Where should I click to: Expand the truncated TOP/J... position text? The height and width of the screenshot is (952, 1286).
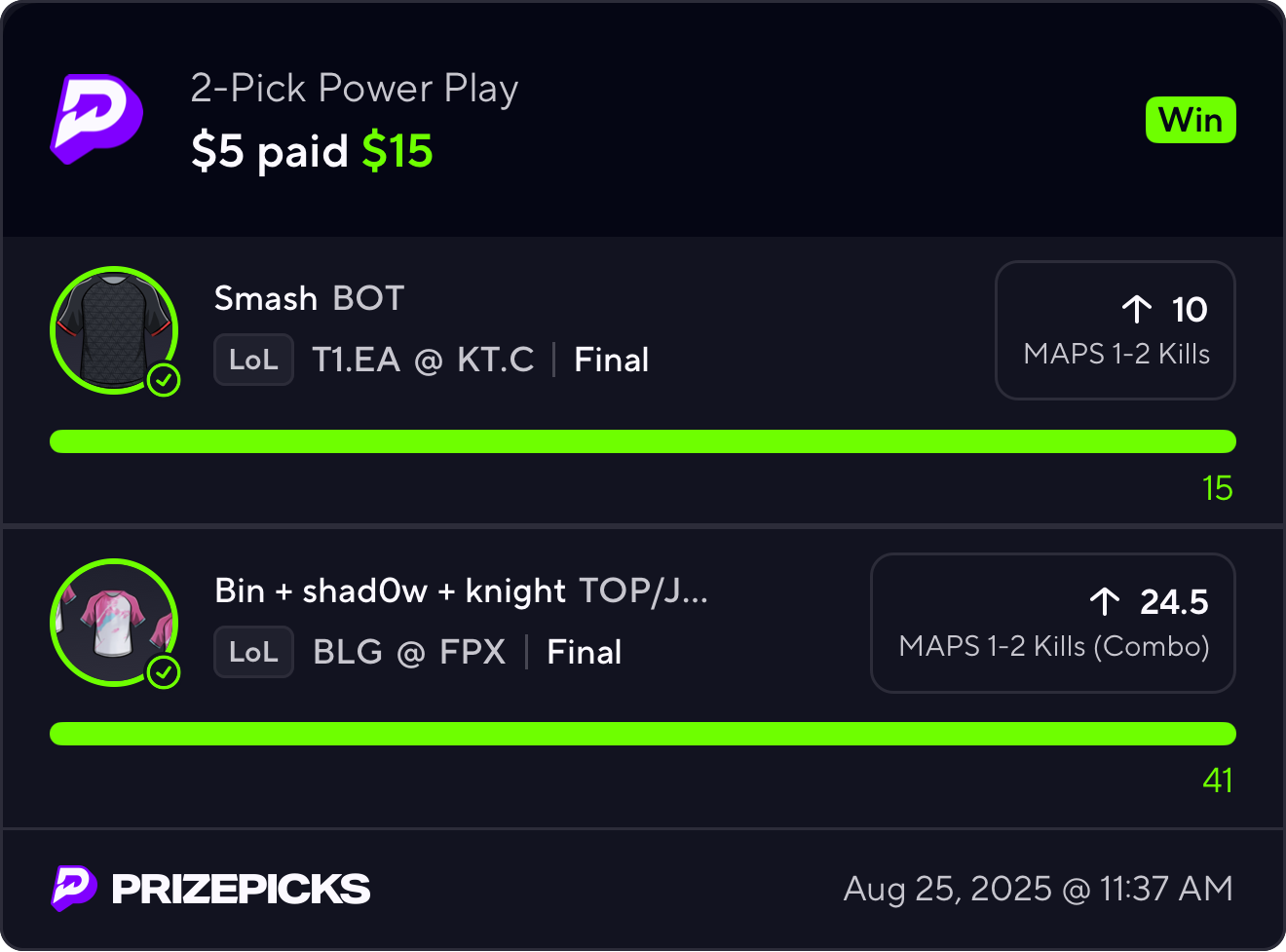[643, 590]
